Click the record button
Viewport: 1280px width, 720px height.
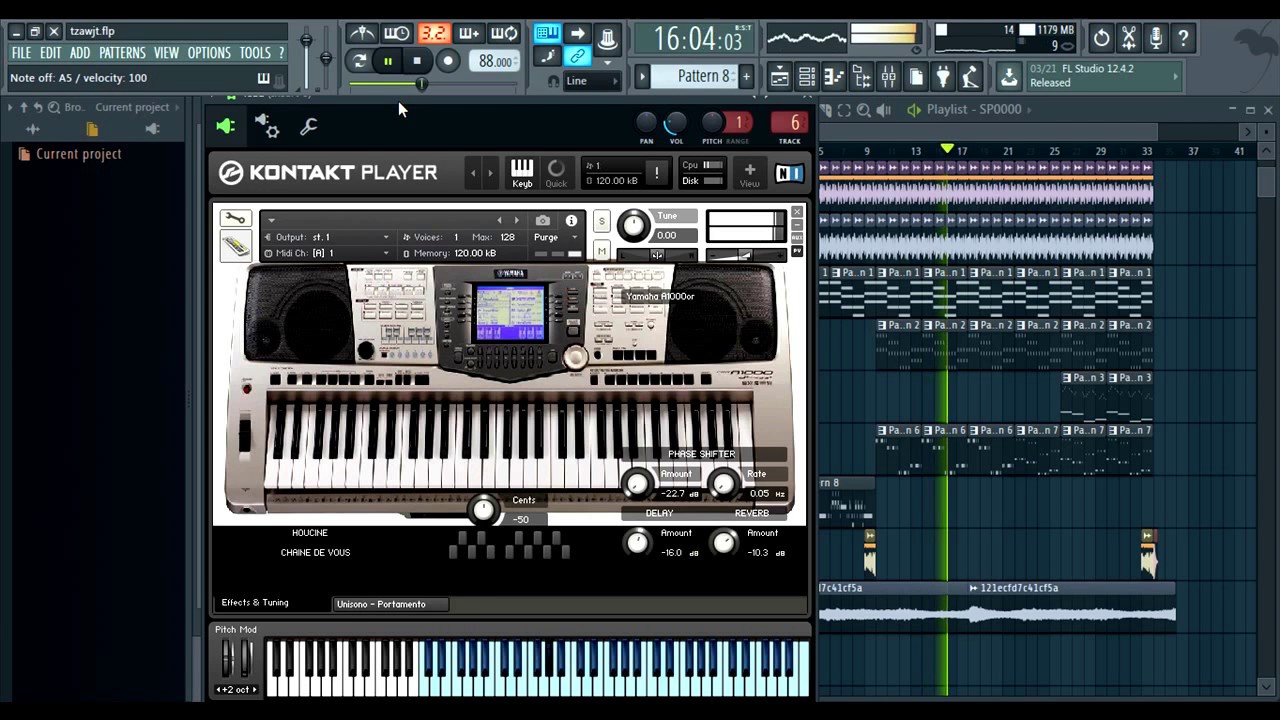448,61
